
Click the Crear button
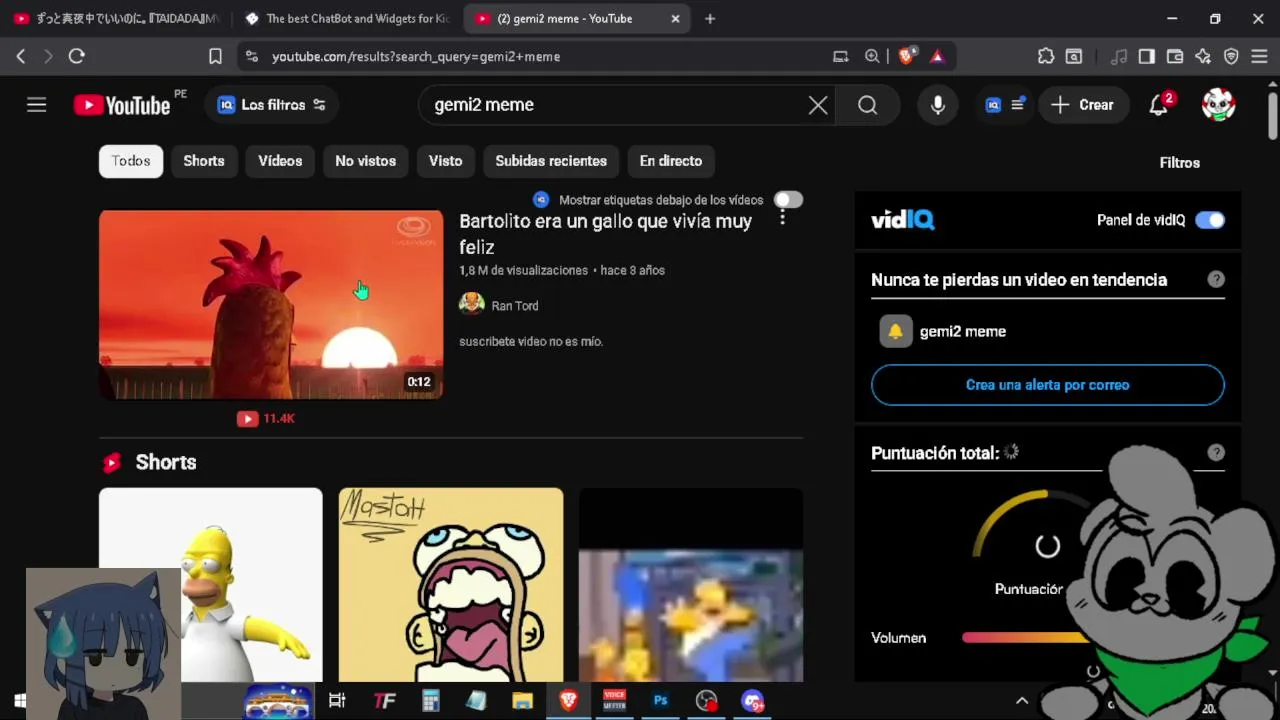(x=1083, y=105)
